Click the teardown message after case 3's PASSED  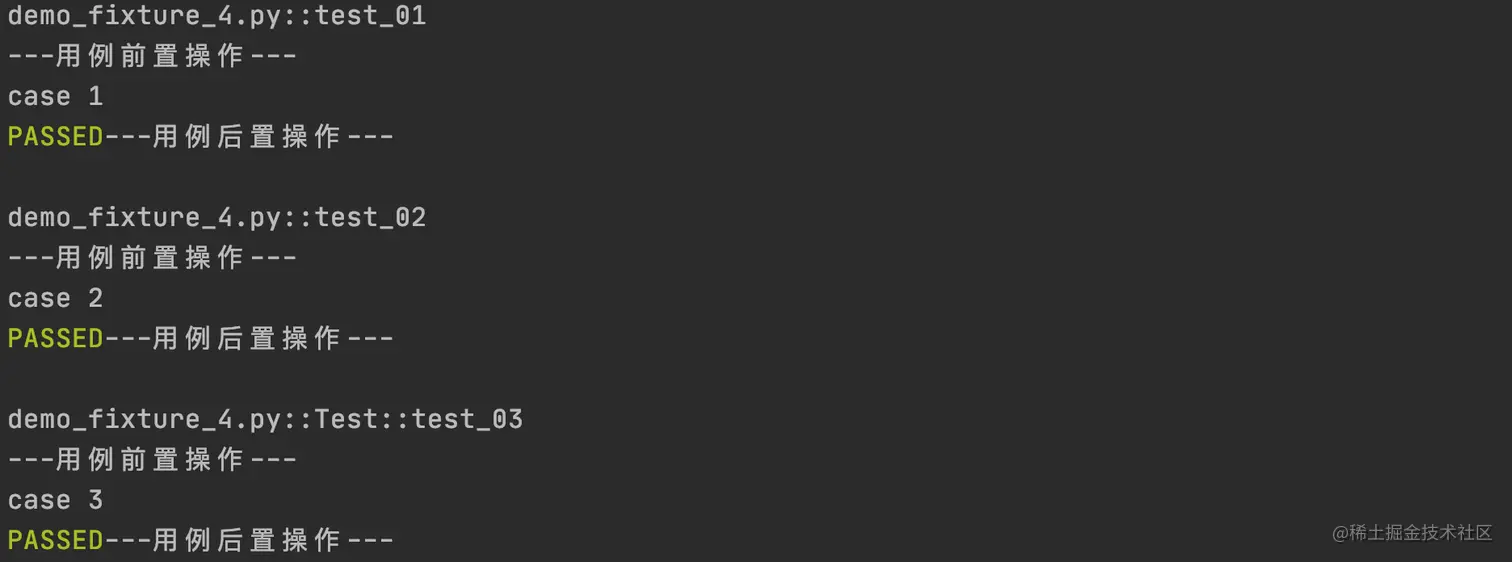(249, 541)
